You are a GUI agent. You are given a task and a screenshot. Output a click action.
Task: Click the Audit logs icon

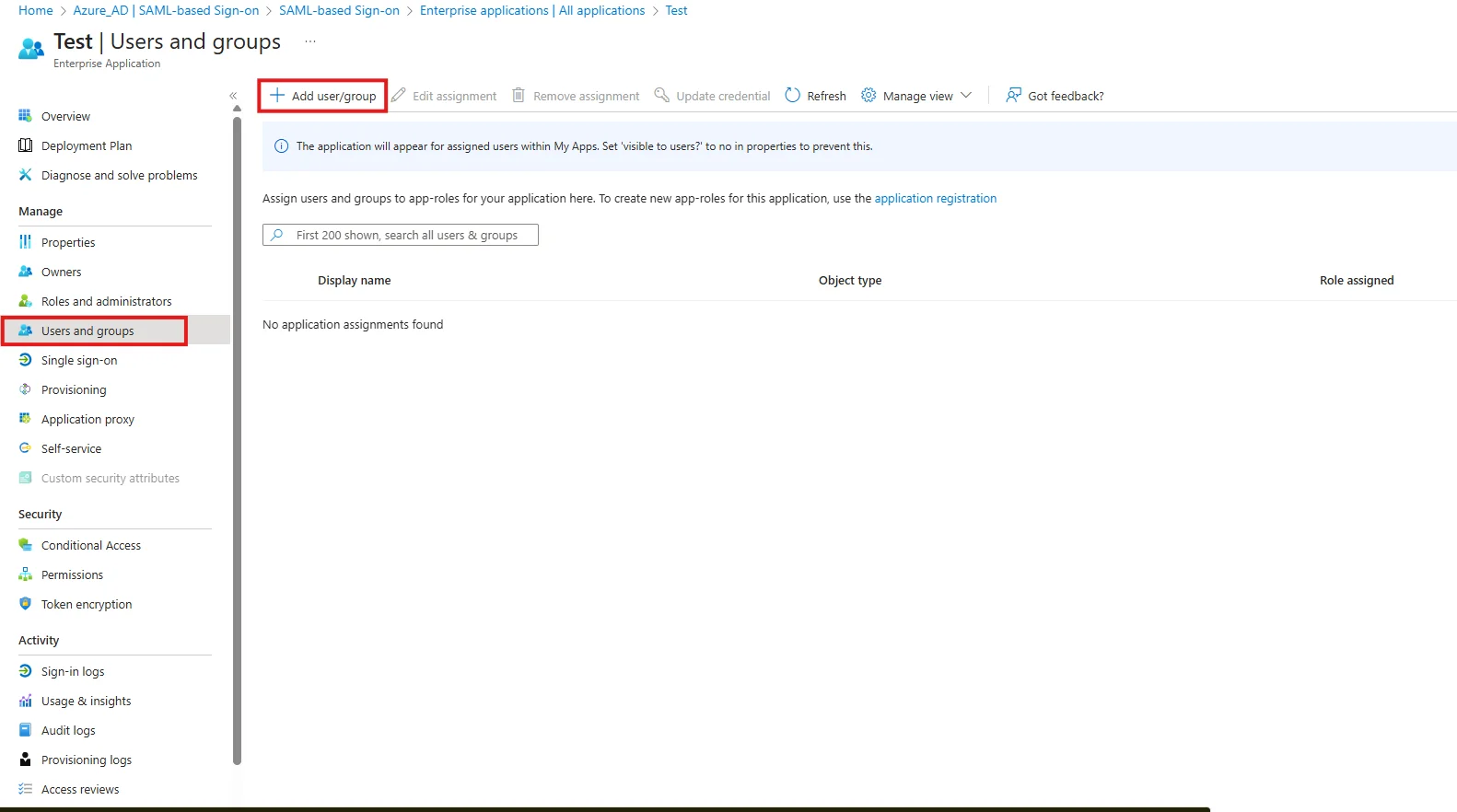point(25,730)
